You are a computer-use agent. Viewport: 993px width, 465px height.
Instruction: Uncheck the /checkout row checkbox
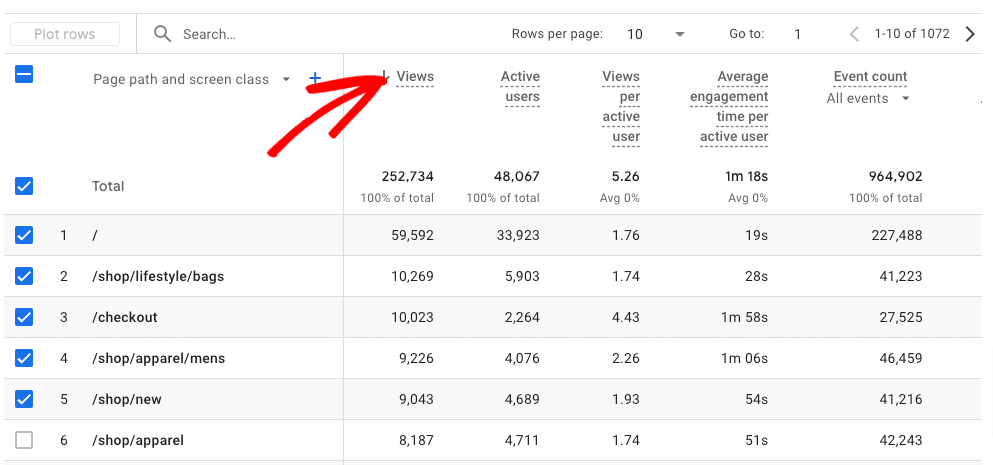click(24, 317)
